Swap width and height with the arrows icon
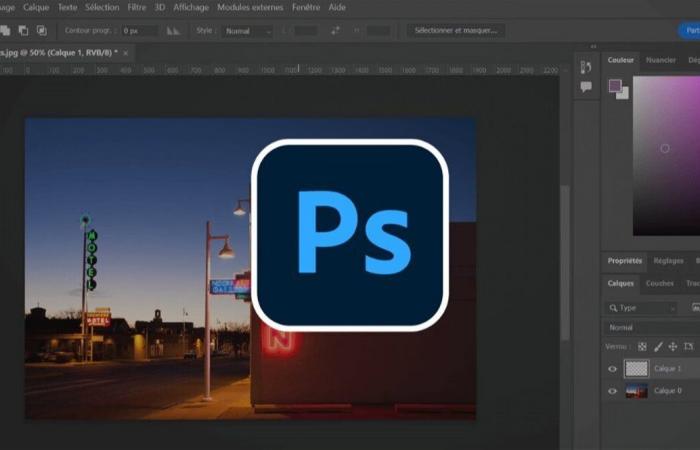 tap(335, 30)
